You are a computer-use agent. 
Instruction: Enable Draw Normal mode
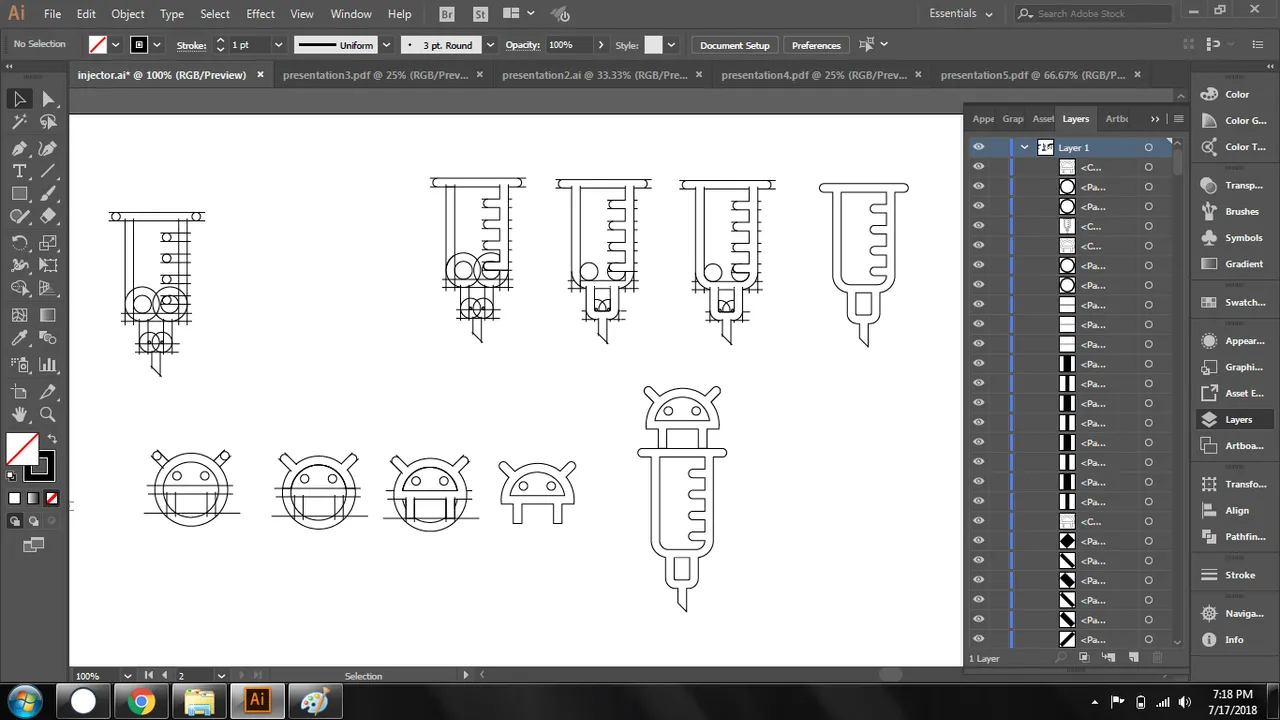[x=15, y=521]
